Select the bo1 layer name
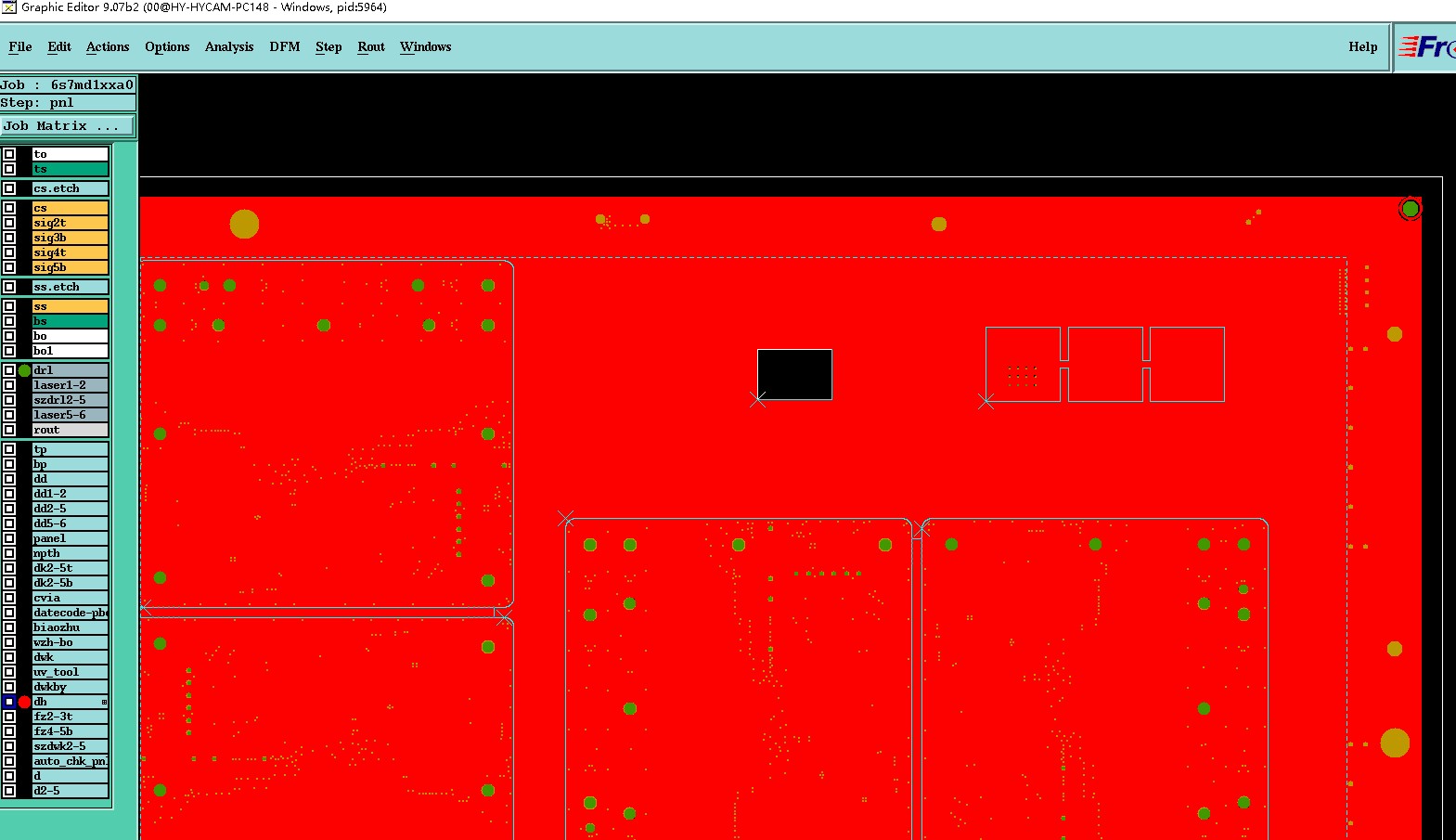 pos(71,351)
